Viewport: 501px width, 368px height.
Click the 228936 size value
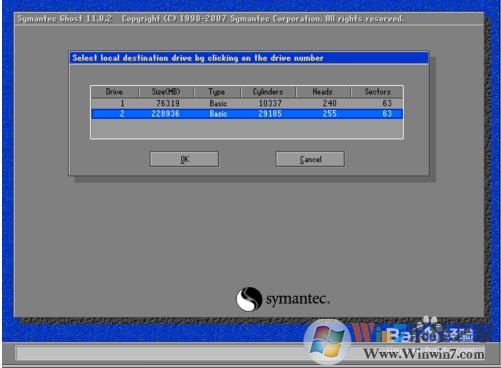(165, 114)
